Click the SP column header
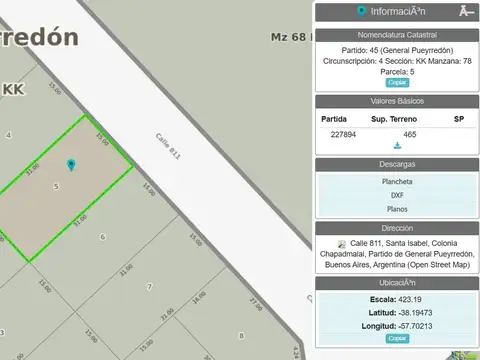 point(459,119)
